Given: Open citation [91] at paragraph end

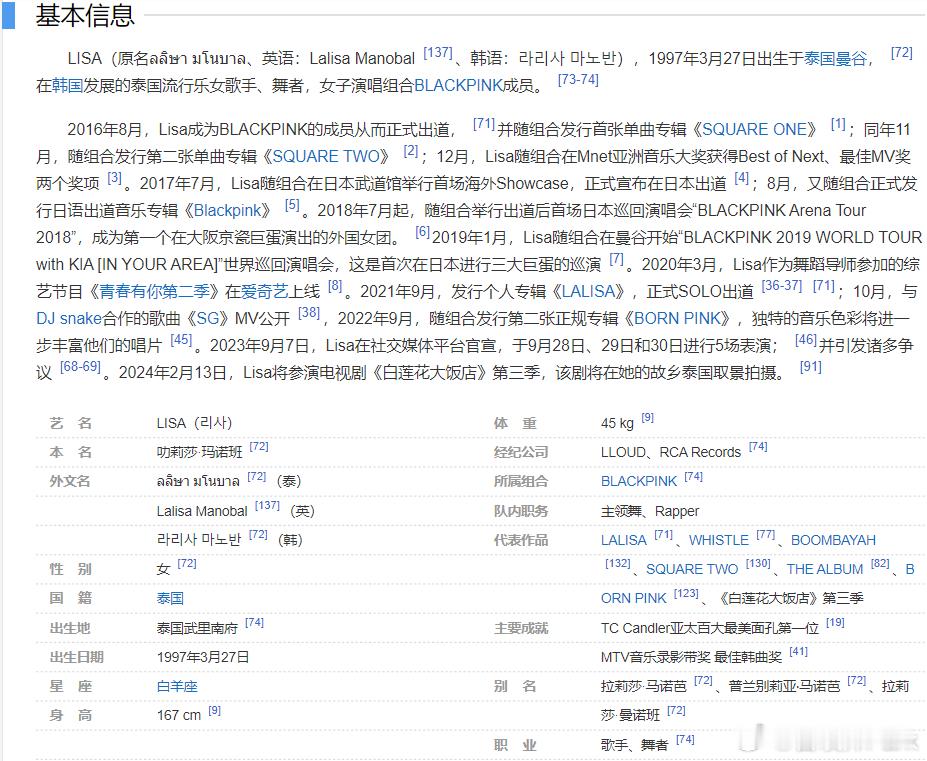Looking at the screenshot, I should point(811,367).
